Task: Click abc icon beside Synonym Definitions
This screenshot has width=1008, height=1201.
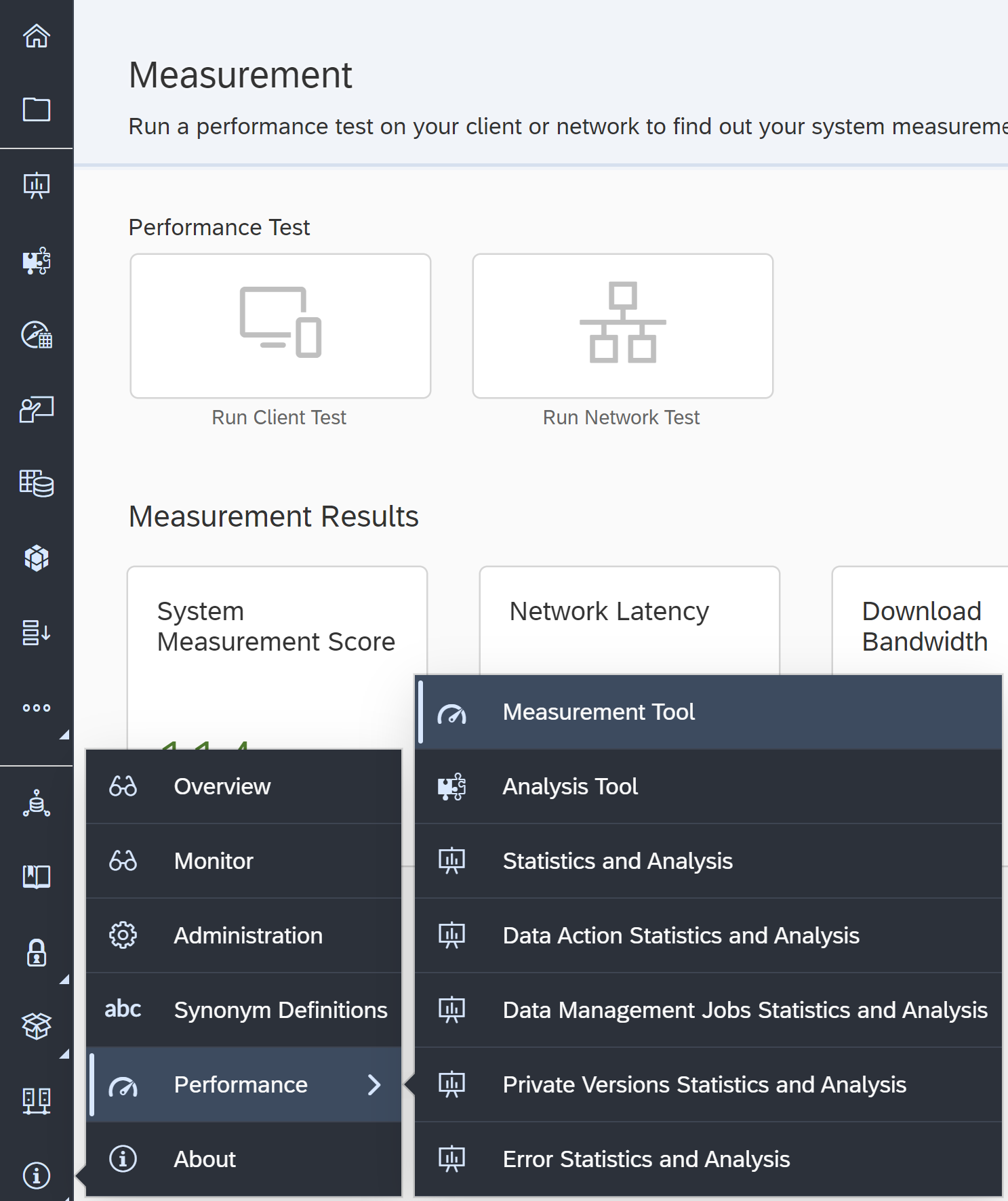Action: point(123,1009)
